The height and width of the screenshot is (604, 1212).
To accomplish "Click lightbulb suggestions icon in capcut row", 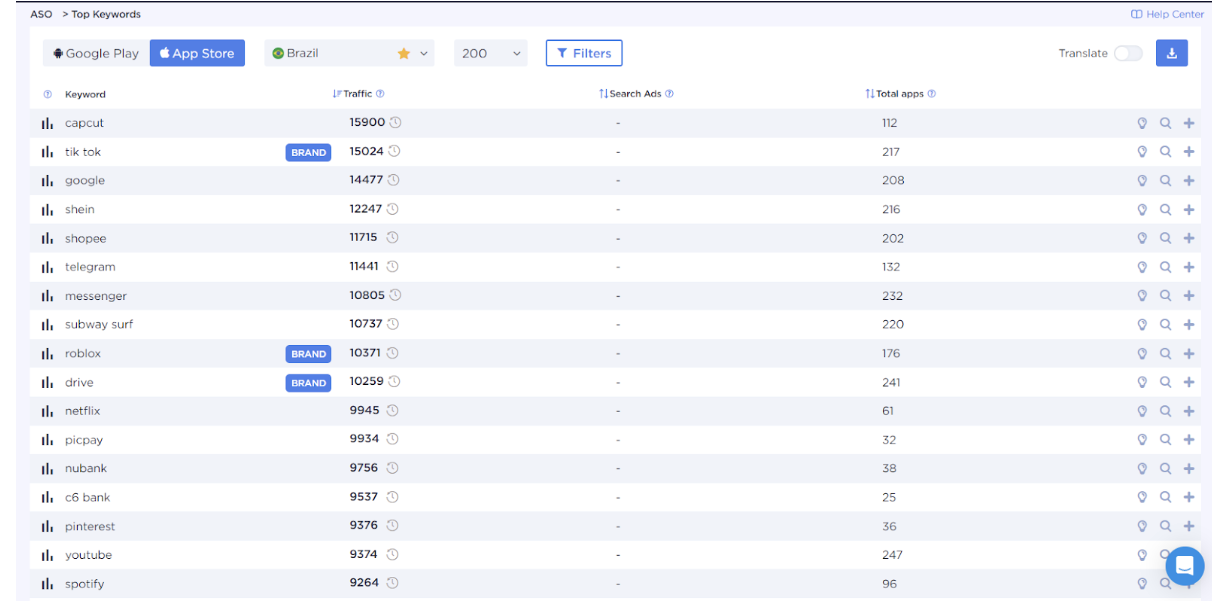I will tap(1142, 123).
